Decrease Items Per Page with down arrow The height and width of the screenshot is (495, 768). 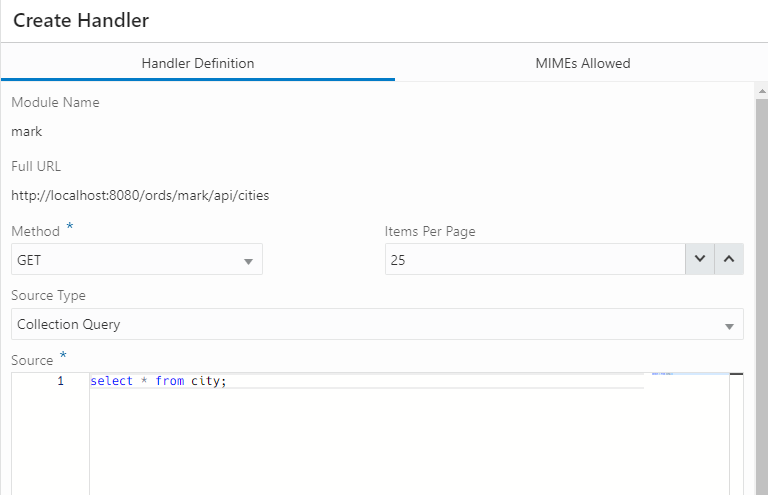[x=700, y=259]
